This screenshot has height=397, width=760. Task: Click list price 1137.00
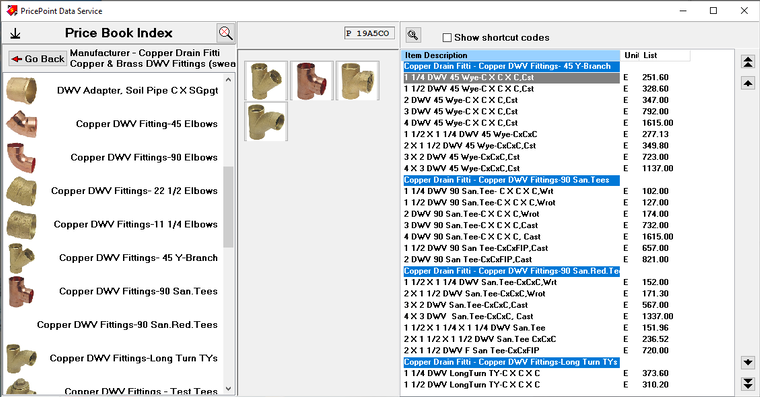coord(658,169)
